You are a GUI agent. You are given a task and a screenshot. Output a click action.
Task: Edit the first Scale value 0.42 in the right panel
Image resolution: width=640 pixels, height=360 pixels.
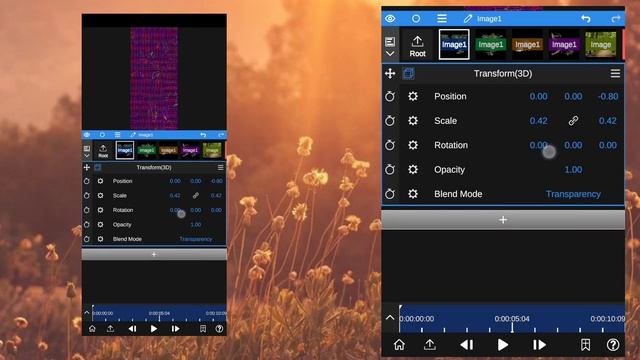coord(538,121)
